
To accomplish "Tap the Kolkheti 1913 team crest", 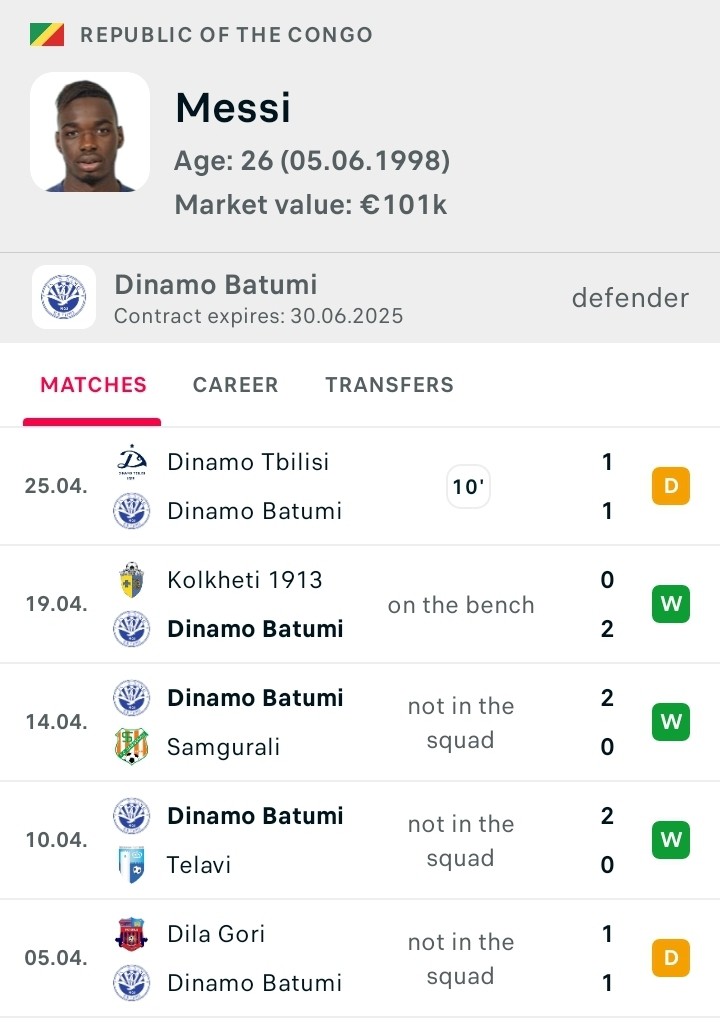I will coord(132,580).
